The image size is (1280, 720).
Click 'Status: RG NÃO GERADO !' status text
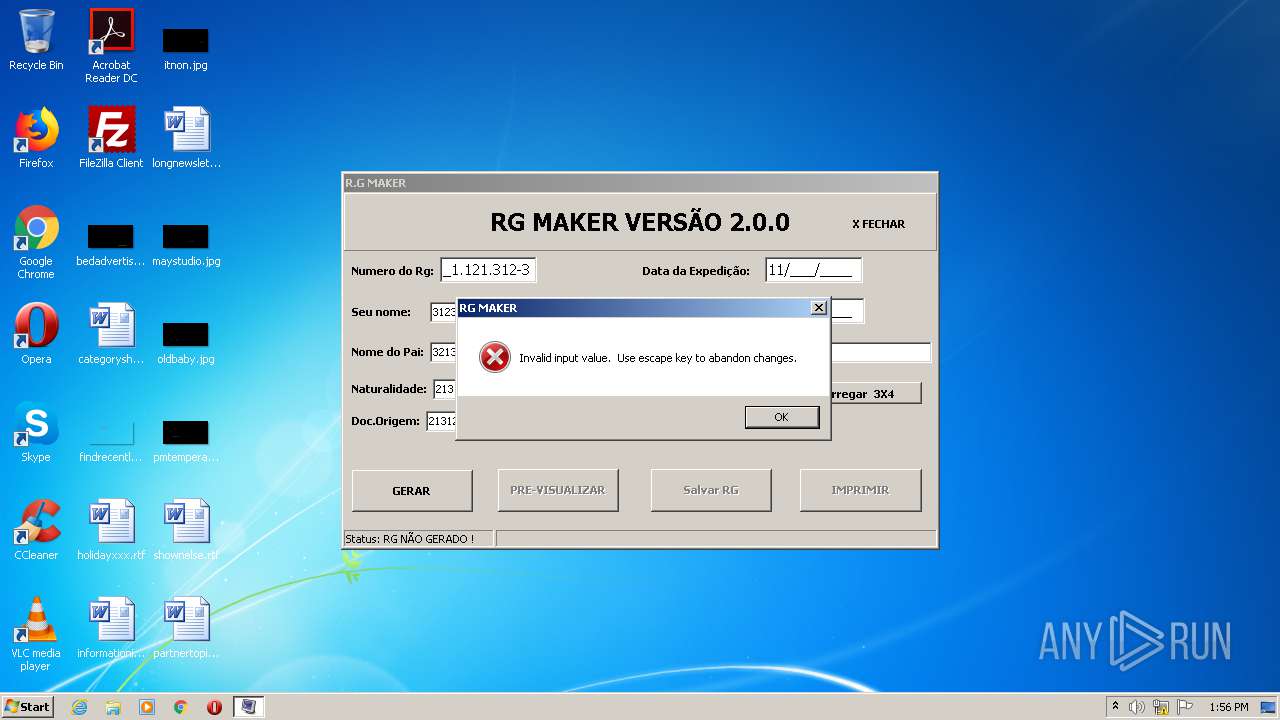pos(410,539)
